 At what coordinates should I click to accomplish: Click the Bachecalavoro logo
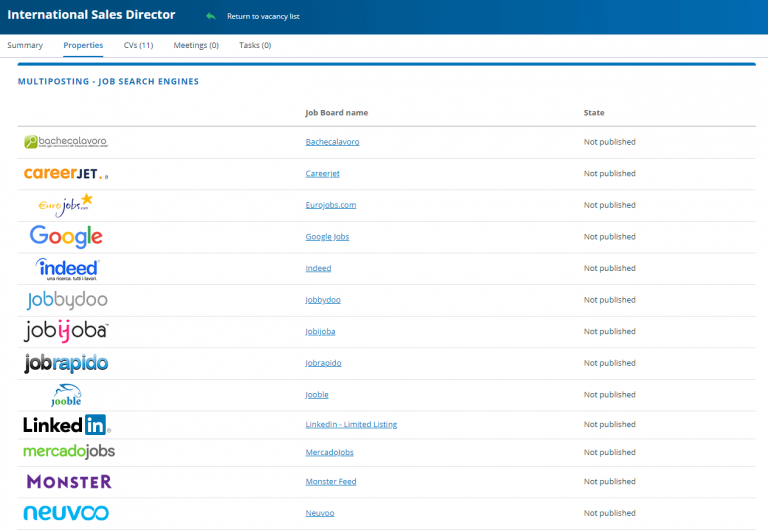[x=66, y=142]
